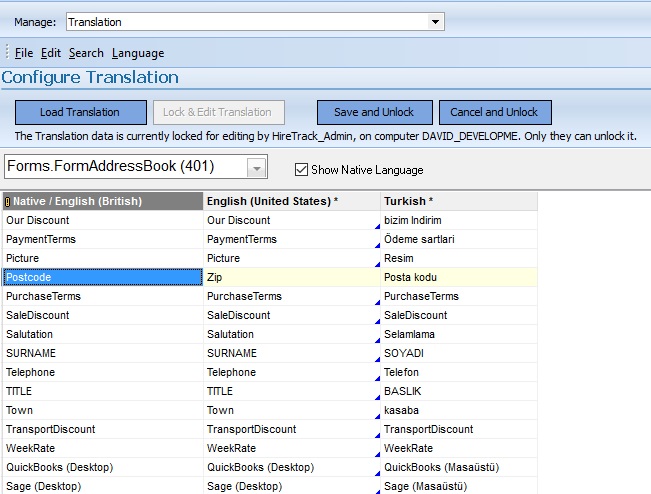Open the Search menu

[86, 53]
